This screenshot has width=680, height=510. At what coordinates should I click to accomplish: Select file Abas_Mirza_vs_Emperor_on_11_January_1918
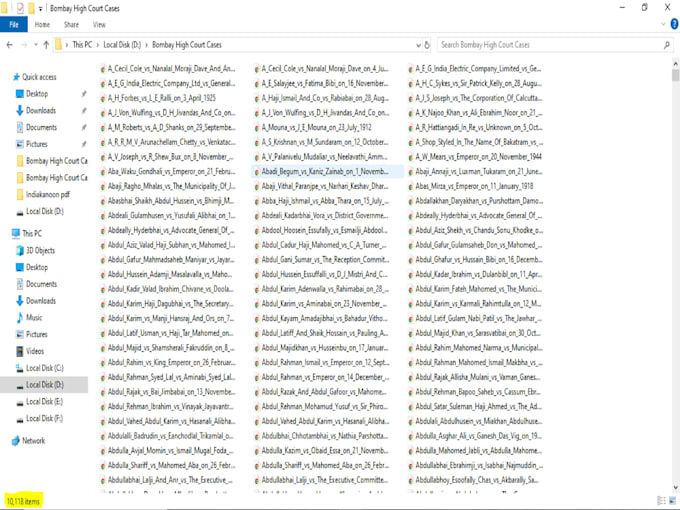coord(471,186)
